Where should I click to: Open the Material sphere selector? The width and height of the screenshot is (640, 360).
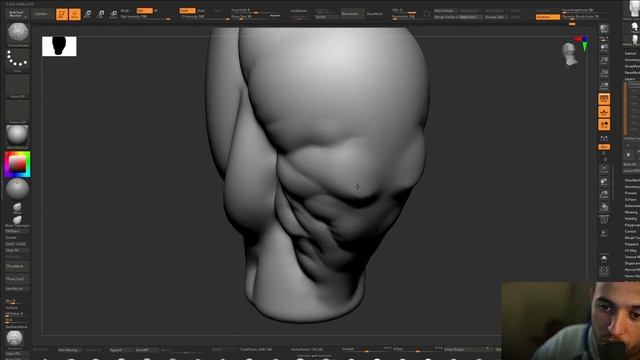(18, 136)
